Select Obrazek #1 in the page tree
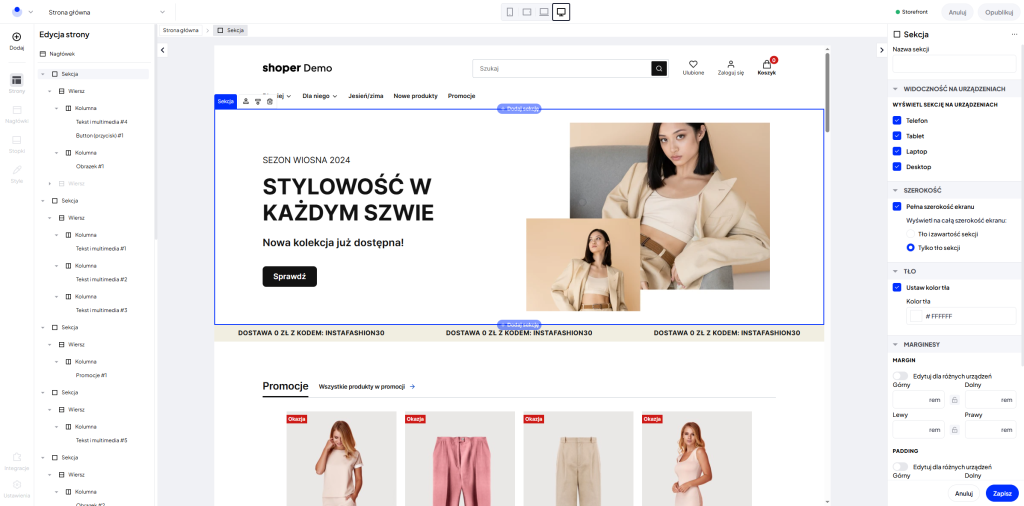Viewport: 1024px width, 506px height. [x=90, y=166]
